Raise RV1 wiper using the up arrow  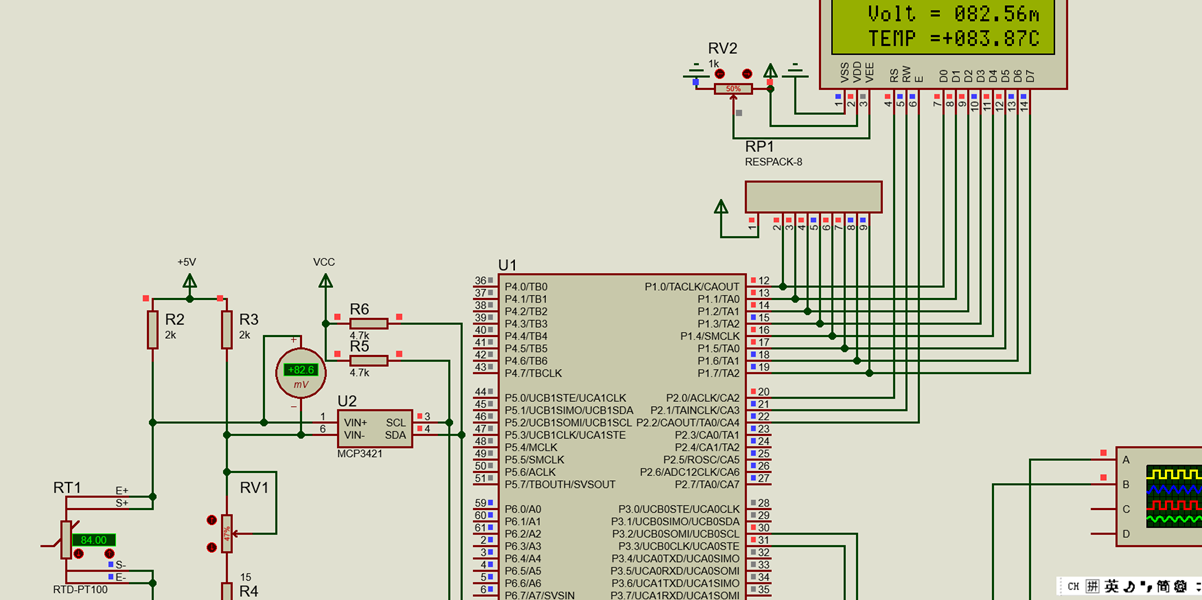click(212, 520)
